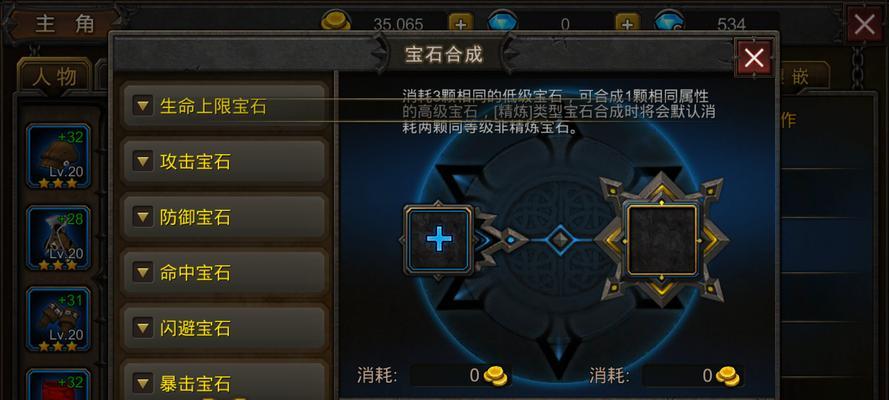Switch to the 镶嵌 tab behind dialog
The height and width of the screenshot is (400, 889).
(801, 77)
